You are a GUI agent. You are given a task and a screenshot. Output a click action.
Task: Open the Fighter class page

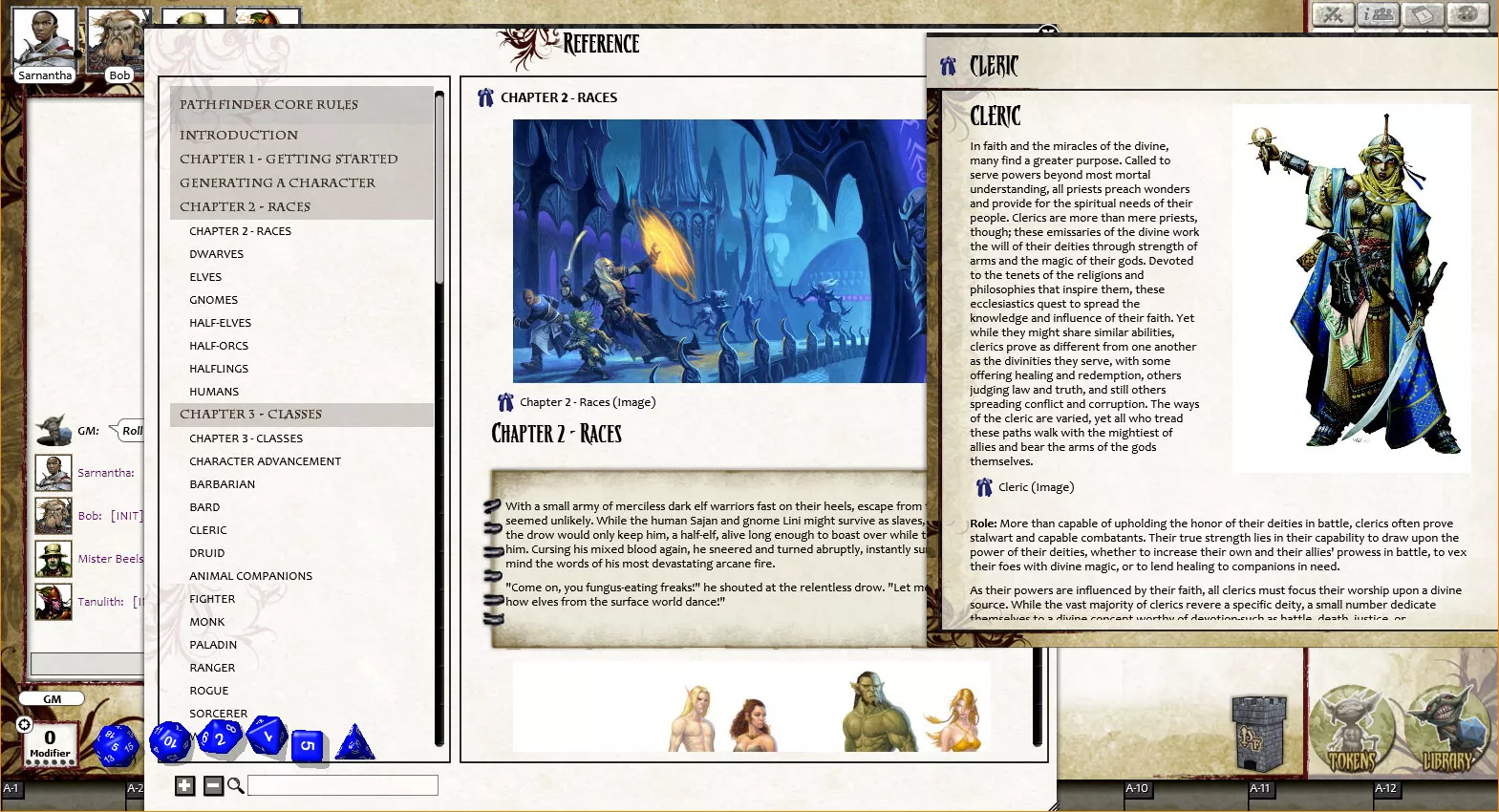point(212,599)
